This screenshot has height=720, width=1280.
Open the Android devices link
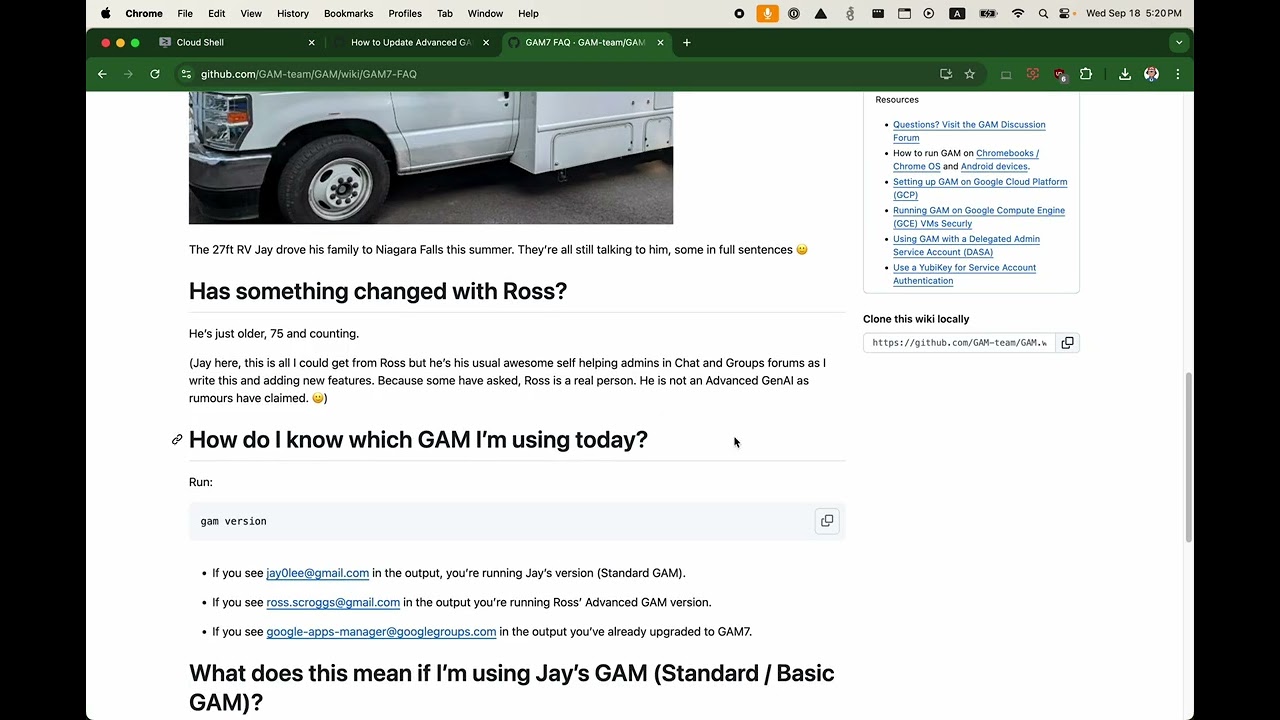(x=994, y=167)
